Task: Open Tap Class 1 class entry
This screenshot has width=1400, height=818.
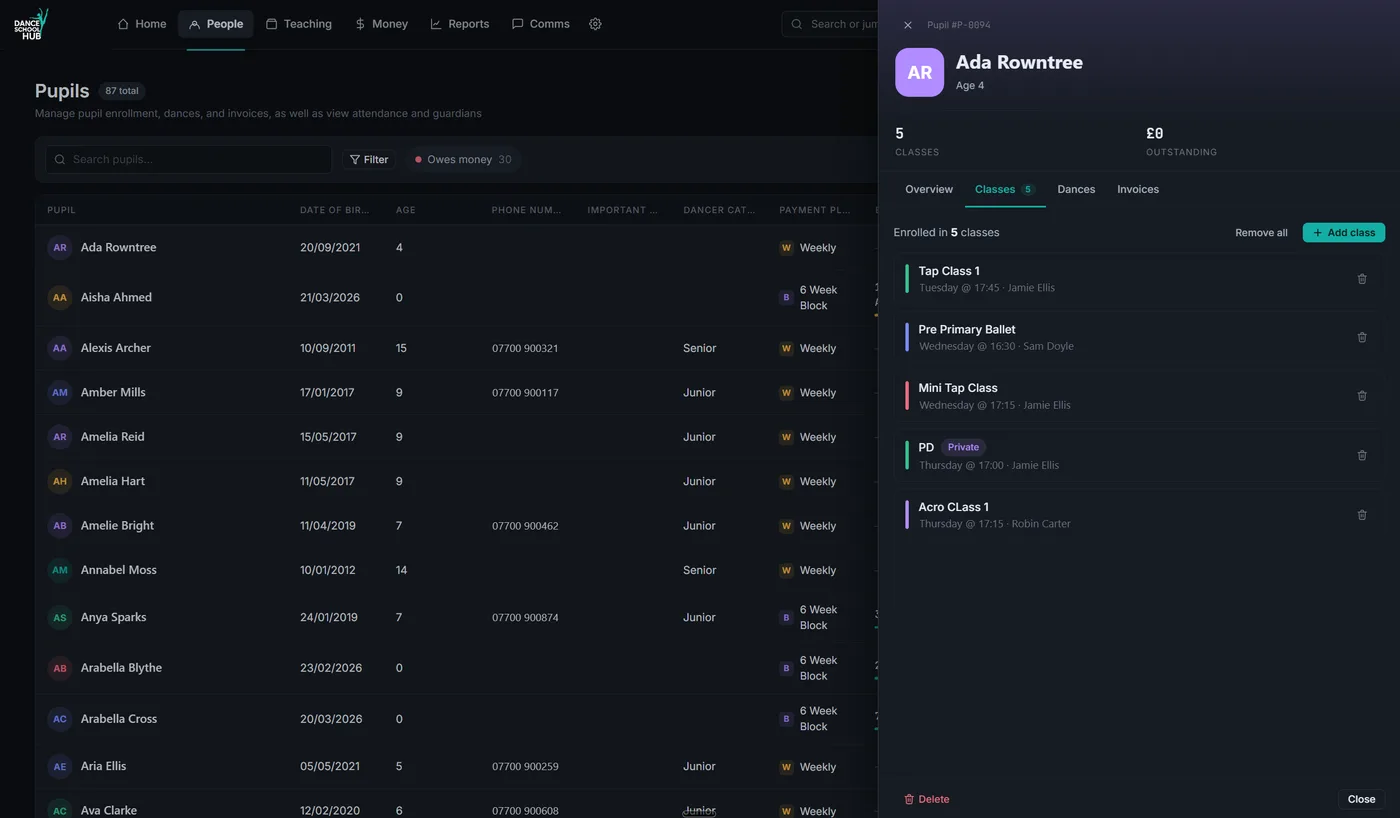Action: coord(1138,279)
